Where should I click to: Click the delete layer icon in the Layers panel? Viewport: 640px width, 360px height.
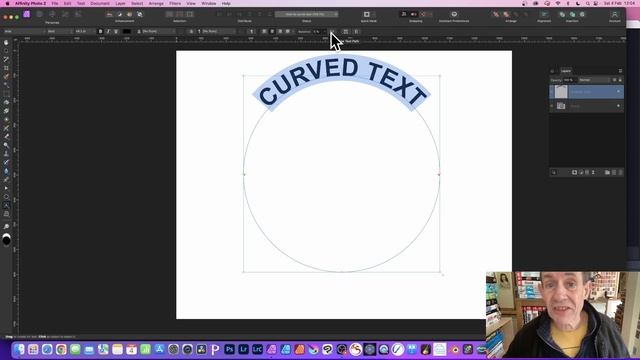click(620, 172)
